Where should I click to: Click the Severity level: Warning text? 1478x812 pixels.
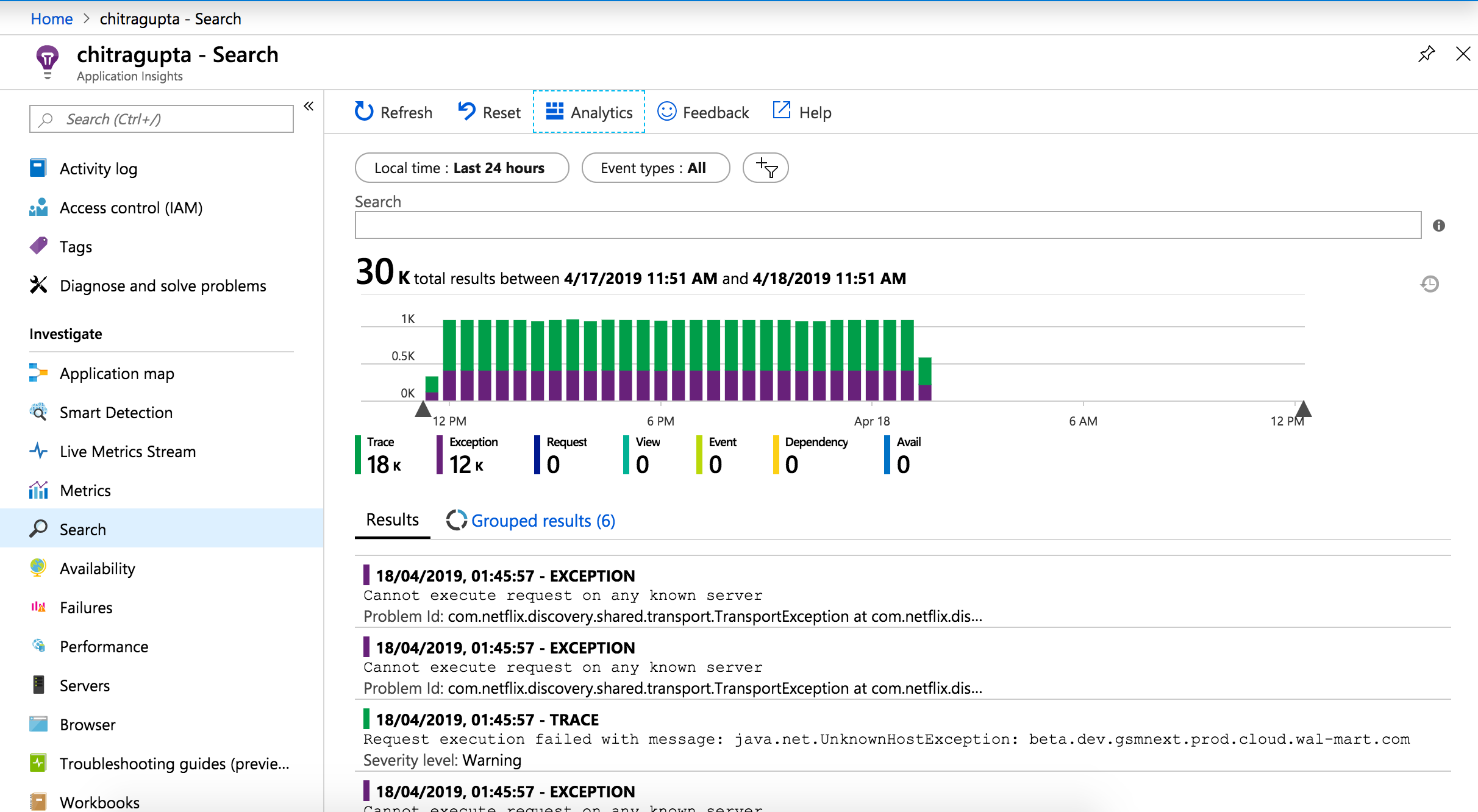coord(442,760)
